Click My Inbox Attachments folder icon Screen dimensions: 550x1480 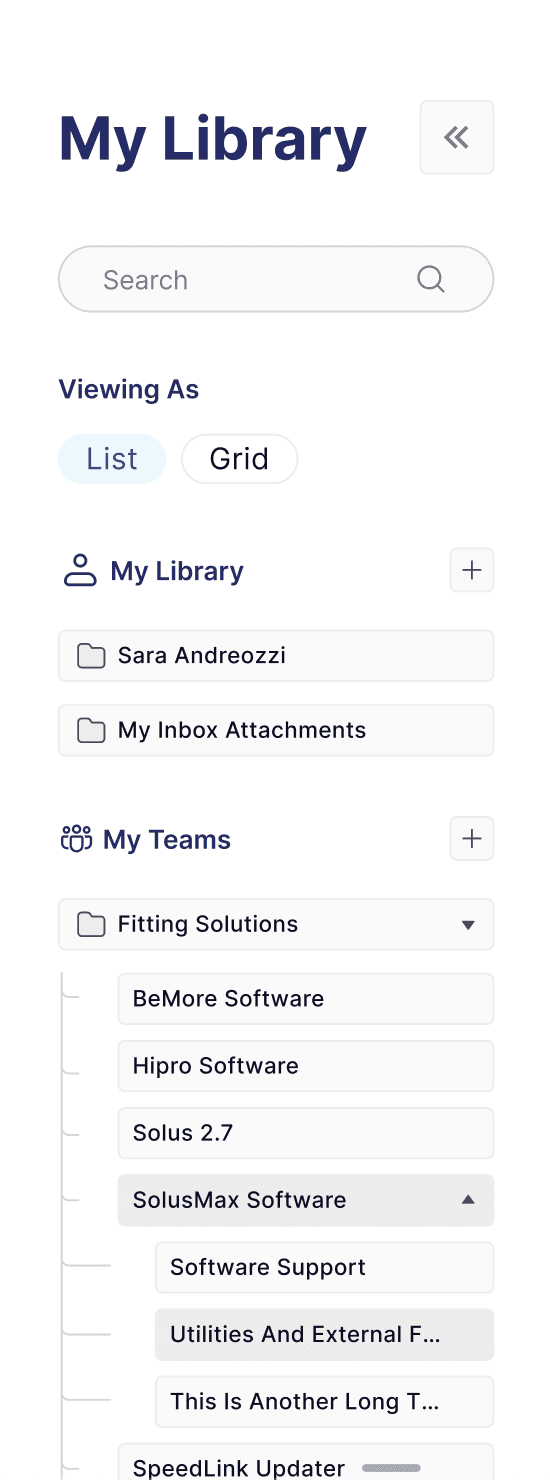[x=91, y=730]
